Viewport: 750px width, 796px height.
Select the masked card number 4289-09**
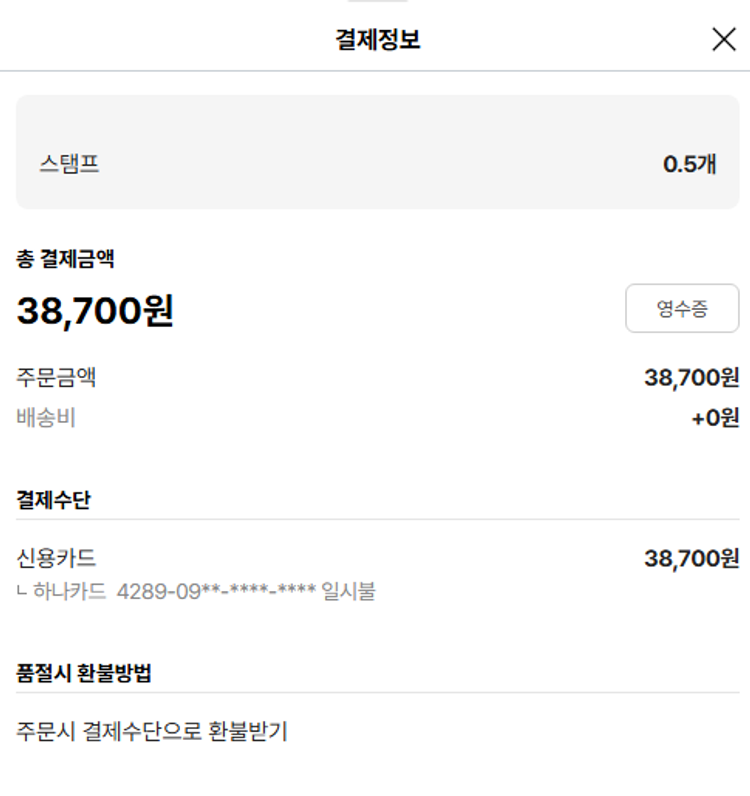[216, 591]
